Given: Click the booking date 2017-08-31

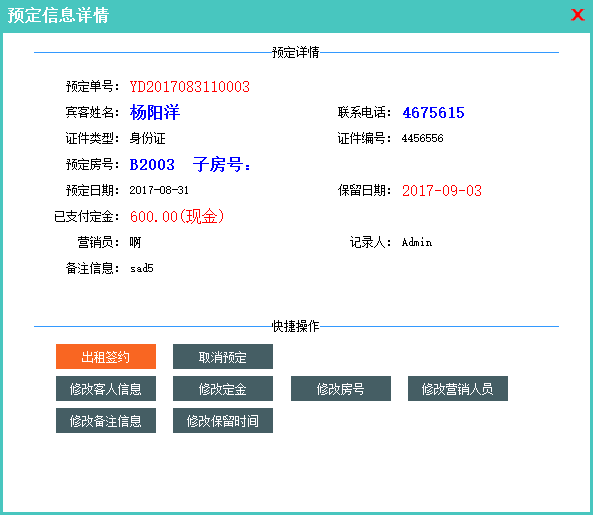Looking at the screenshot, I should (159, 190).
